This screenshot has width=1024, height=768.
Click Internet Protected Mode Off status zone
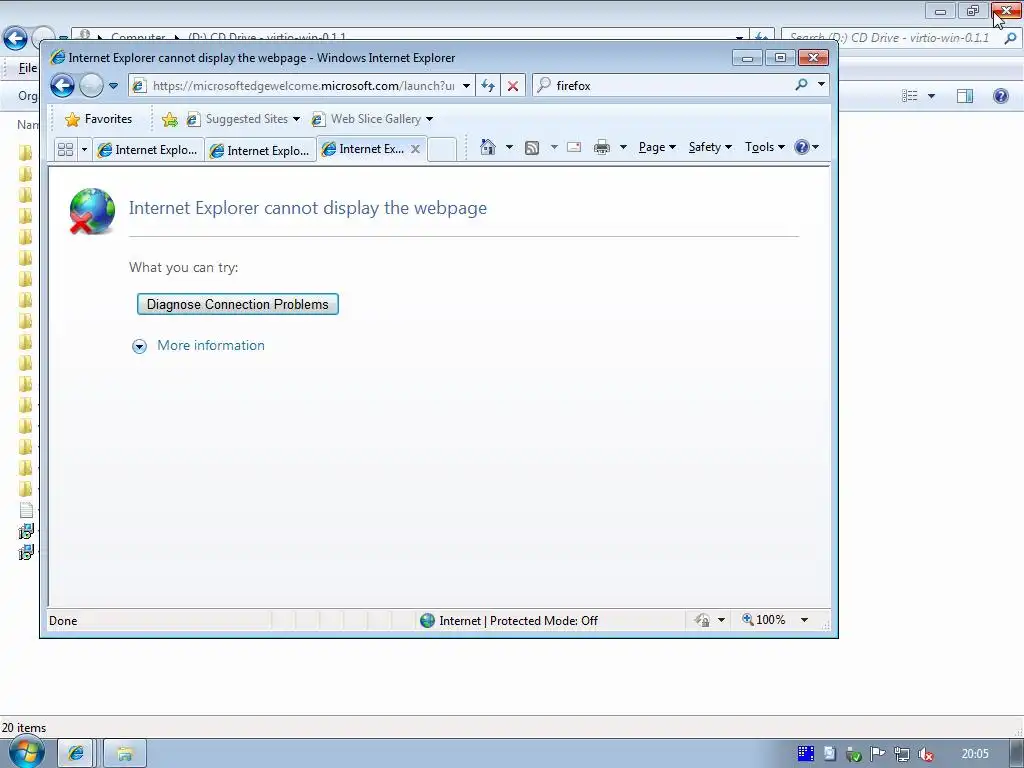(x=509, y=620)
